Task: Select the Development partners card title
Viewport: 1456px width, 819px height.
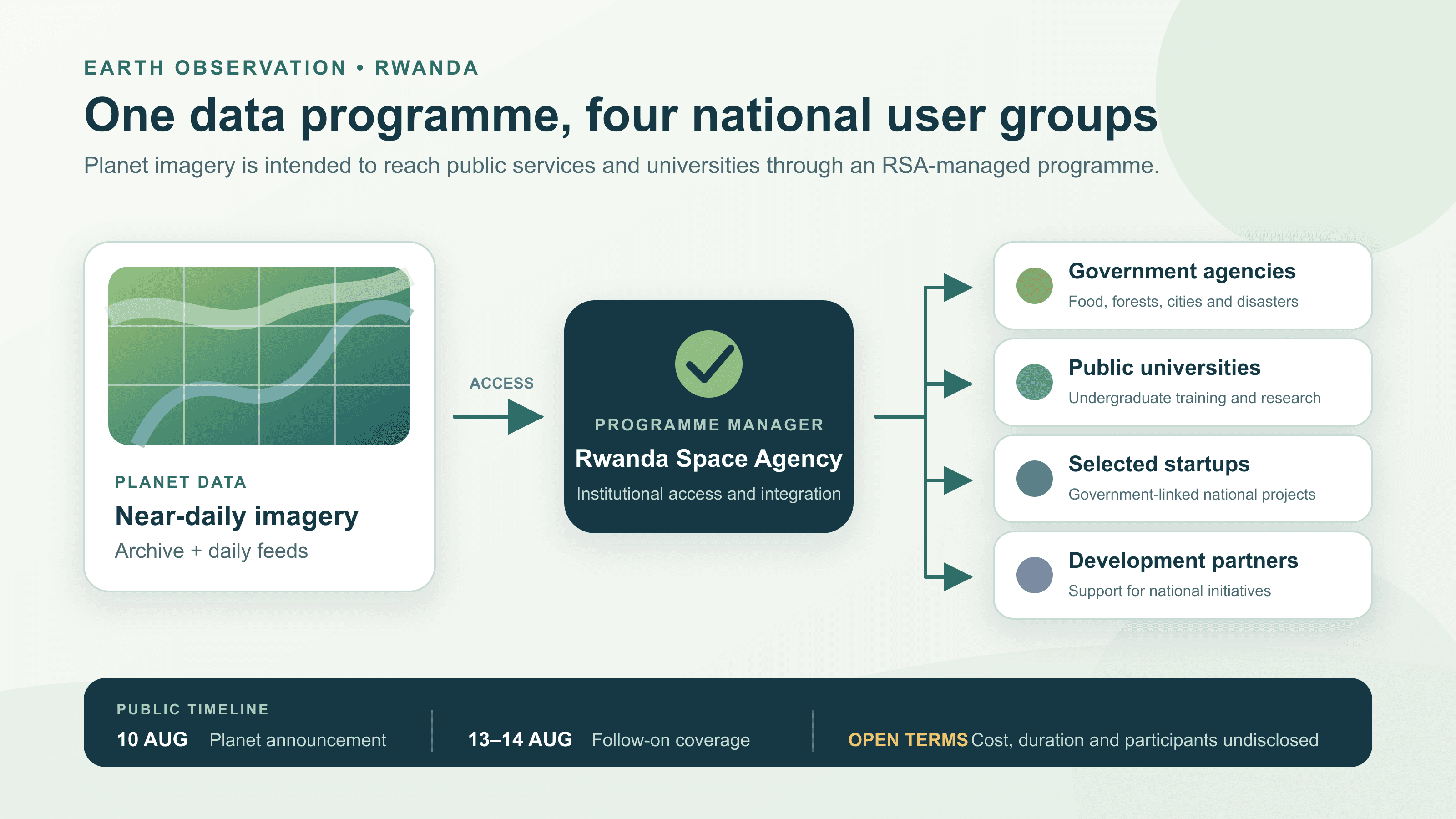Action: (1183, 561)
